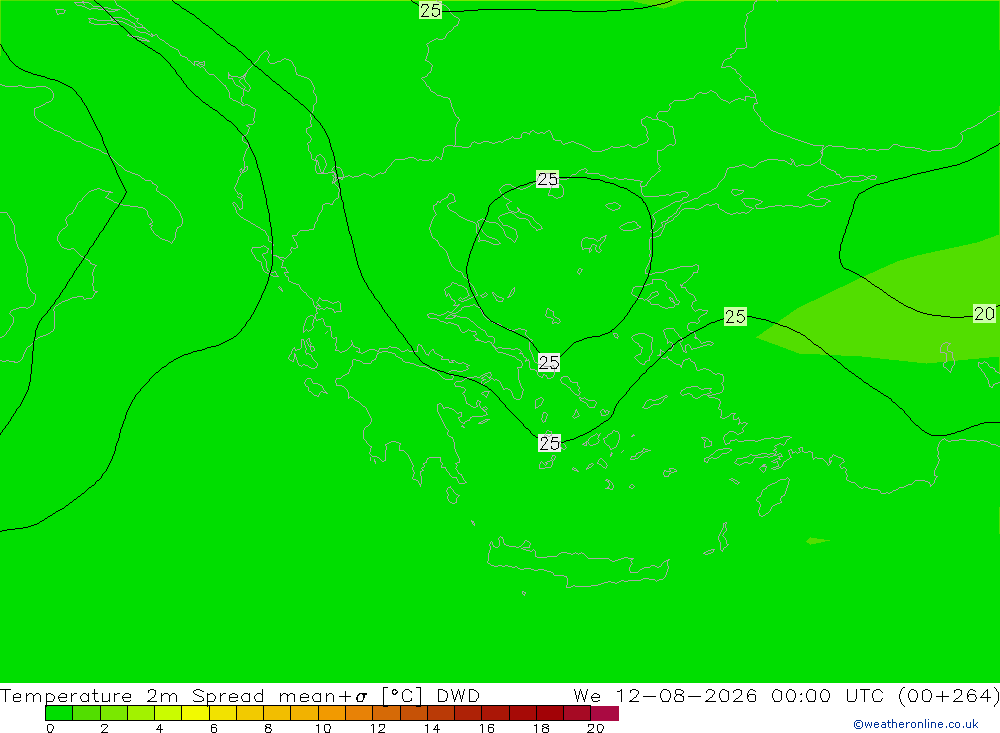Select the pure yellow legend swatch left of 6
This screenshot has height=733, width=1000.
(x=196, y=713)
